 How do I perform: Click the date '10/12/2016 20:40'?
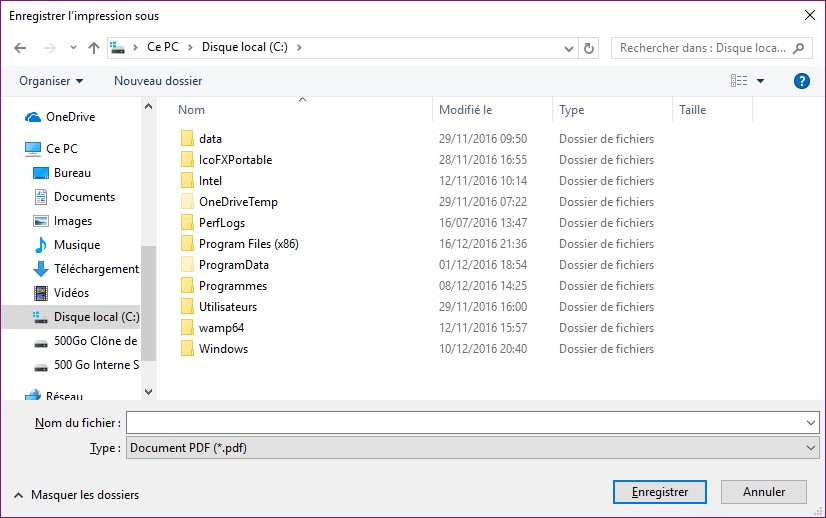483,349
